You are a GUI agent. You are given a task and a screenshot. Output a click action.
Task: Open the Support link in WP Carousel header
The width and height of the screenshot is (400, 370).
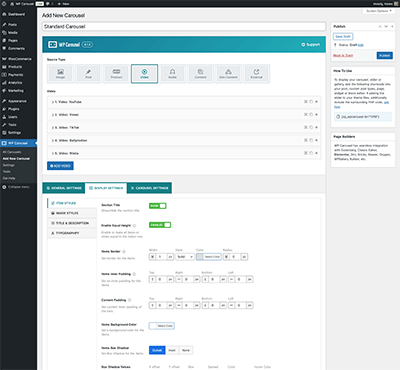(x=311, y=44)
